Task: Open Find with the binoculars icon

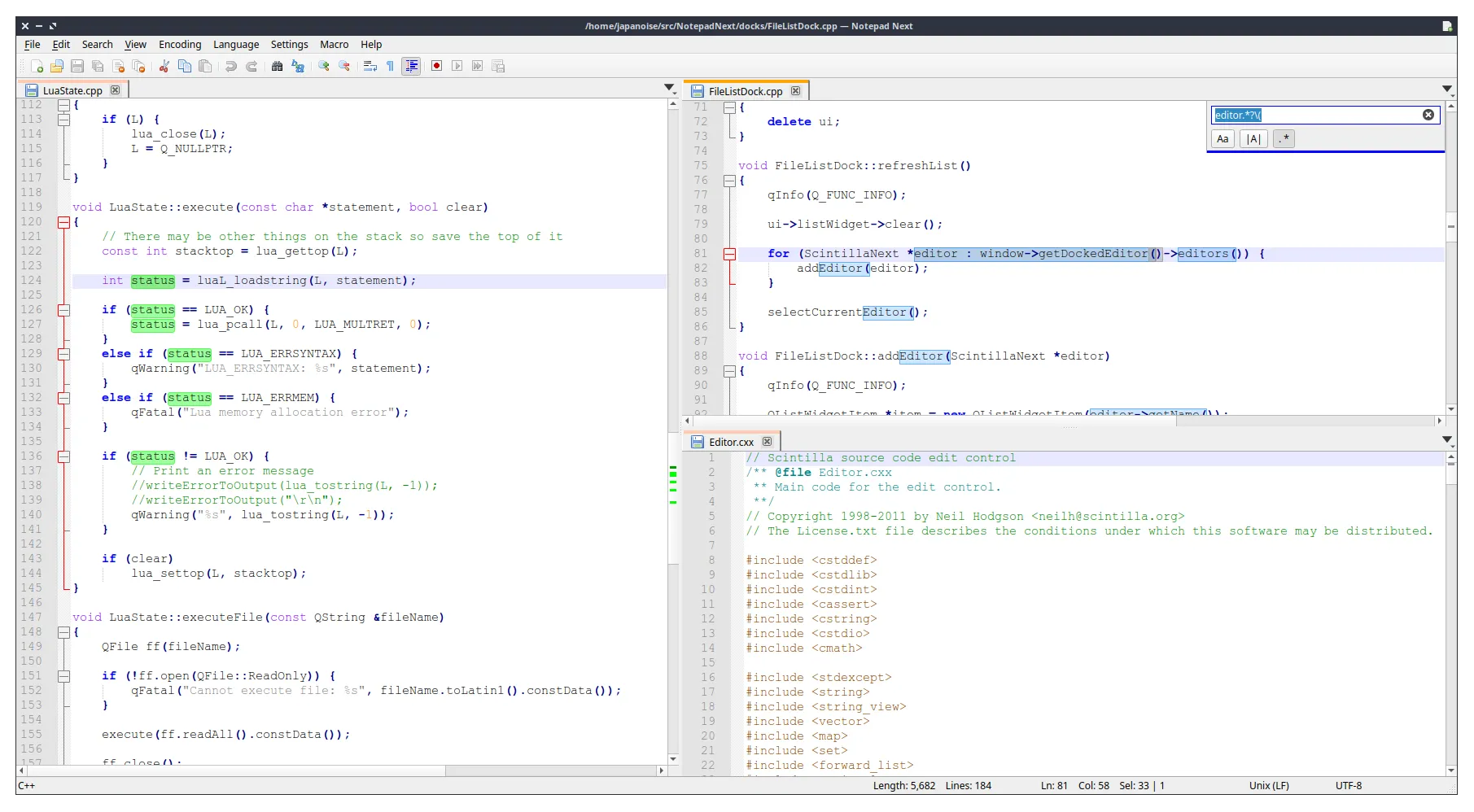Action: click(277, 66)
